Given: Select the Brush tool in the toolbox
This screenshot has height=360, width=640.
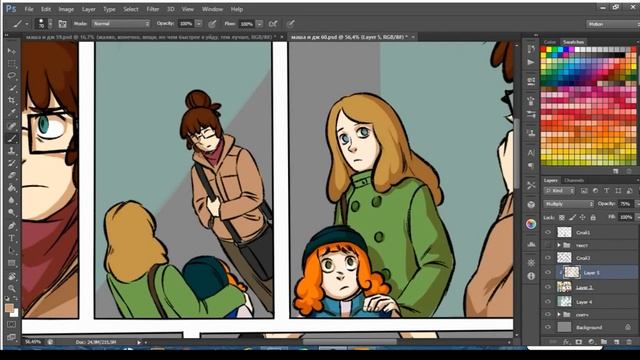Looking at the screenshot, I should [11, 138].
